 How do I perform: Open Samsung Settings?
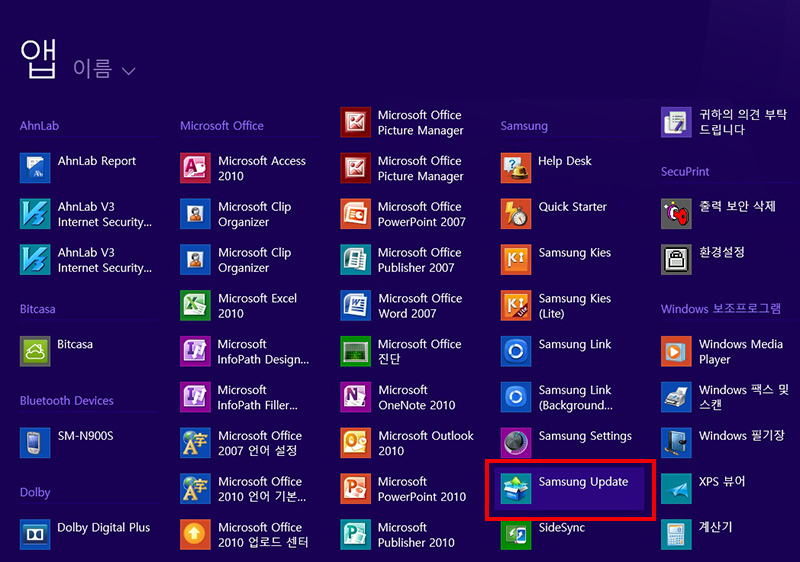[566, 443]
